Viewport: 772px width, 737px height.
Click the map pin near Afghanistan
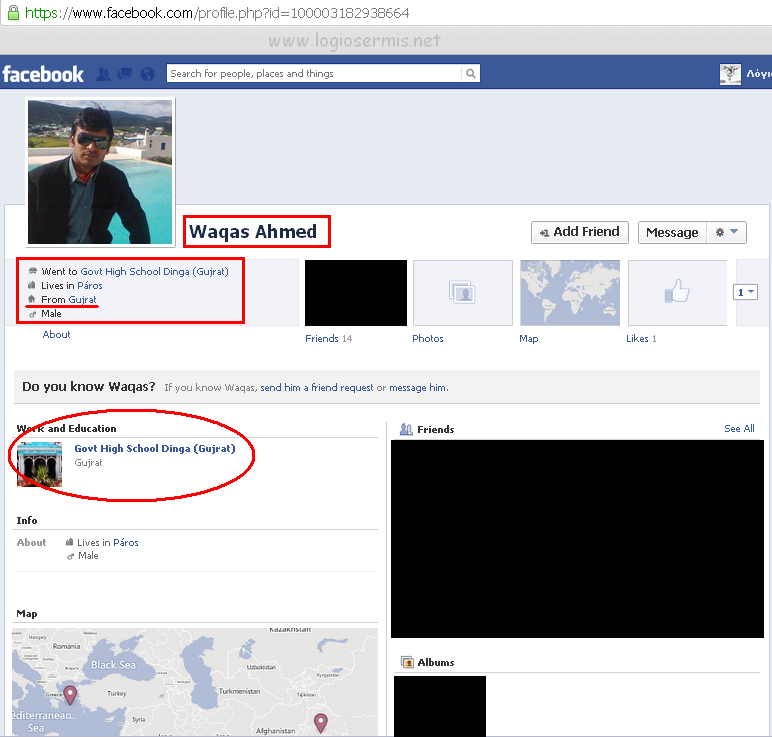[321, 723]
